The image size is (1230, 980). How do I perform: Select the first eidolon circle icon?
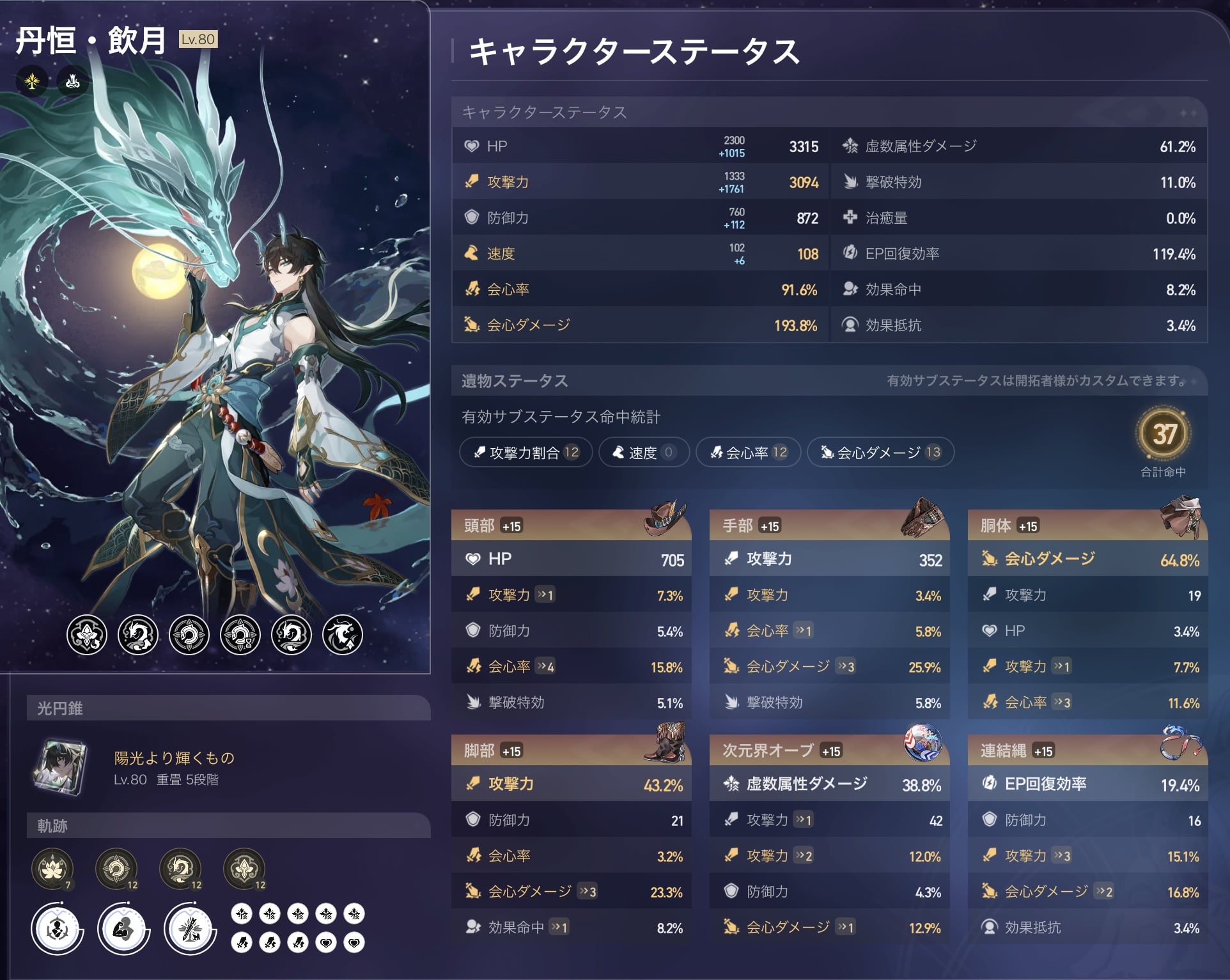87,635
